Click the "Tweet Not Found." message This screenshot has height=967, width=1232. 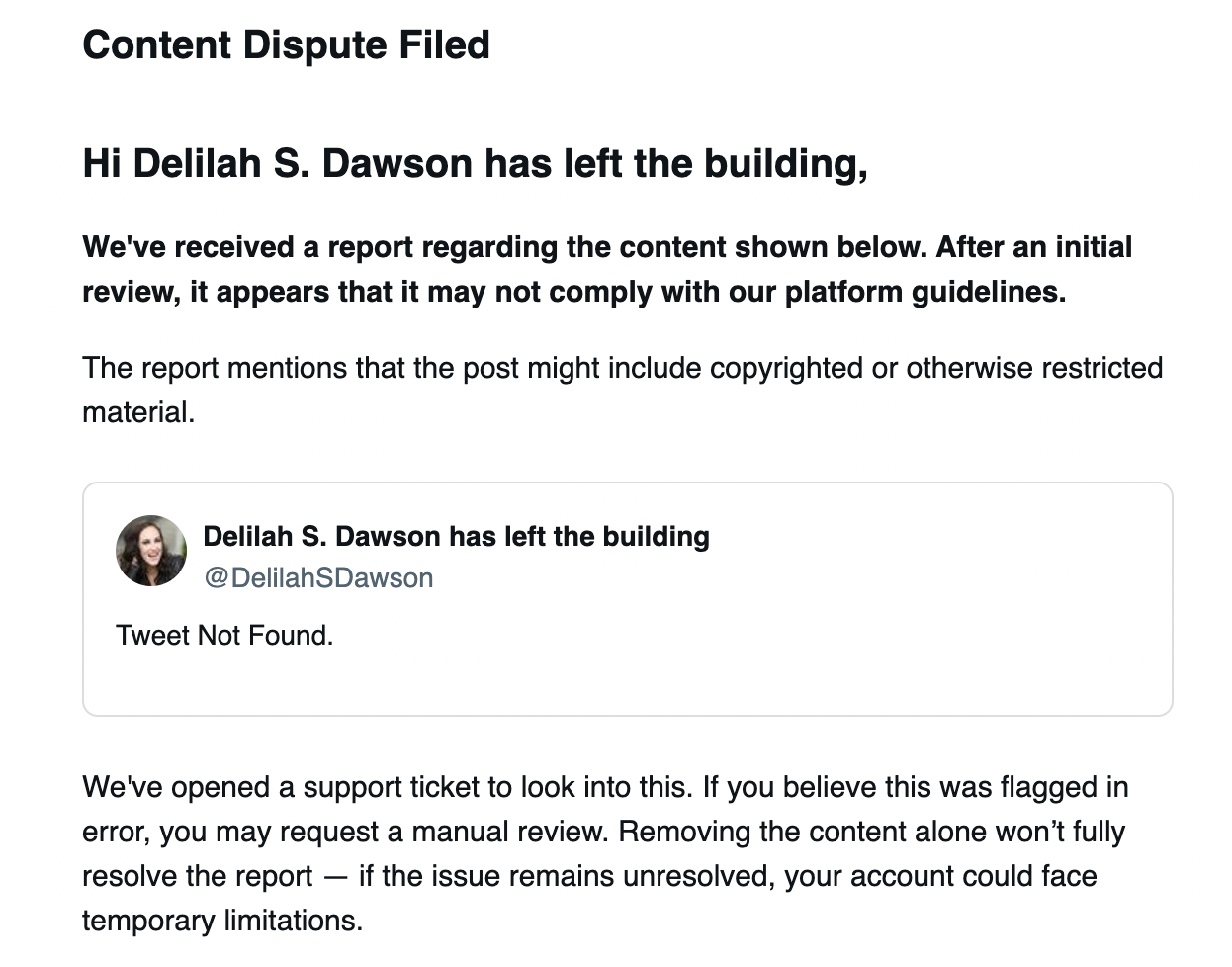224,635
